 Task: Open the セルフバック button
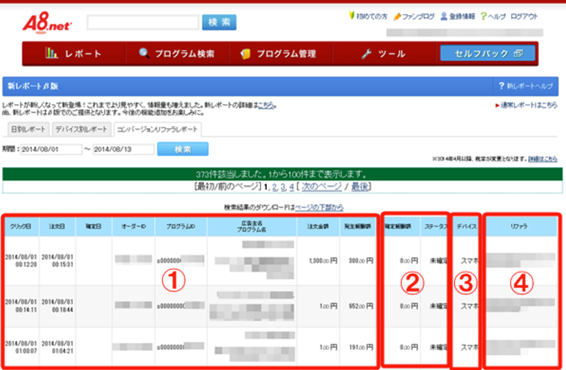point(487,53)
